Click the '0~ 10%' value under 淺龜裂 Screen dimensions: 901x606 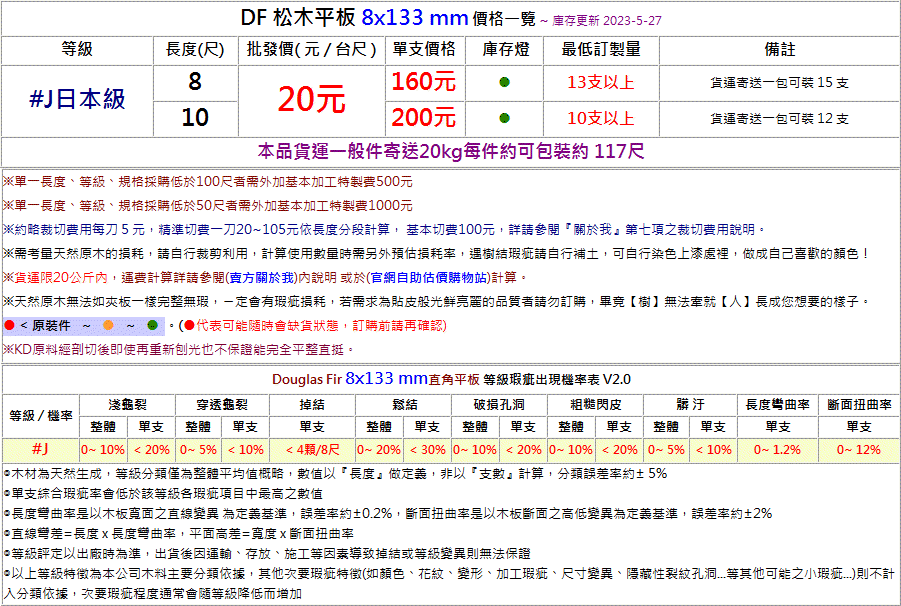click(x=103, y=450)
